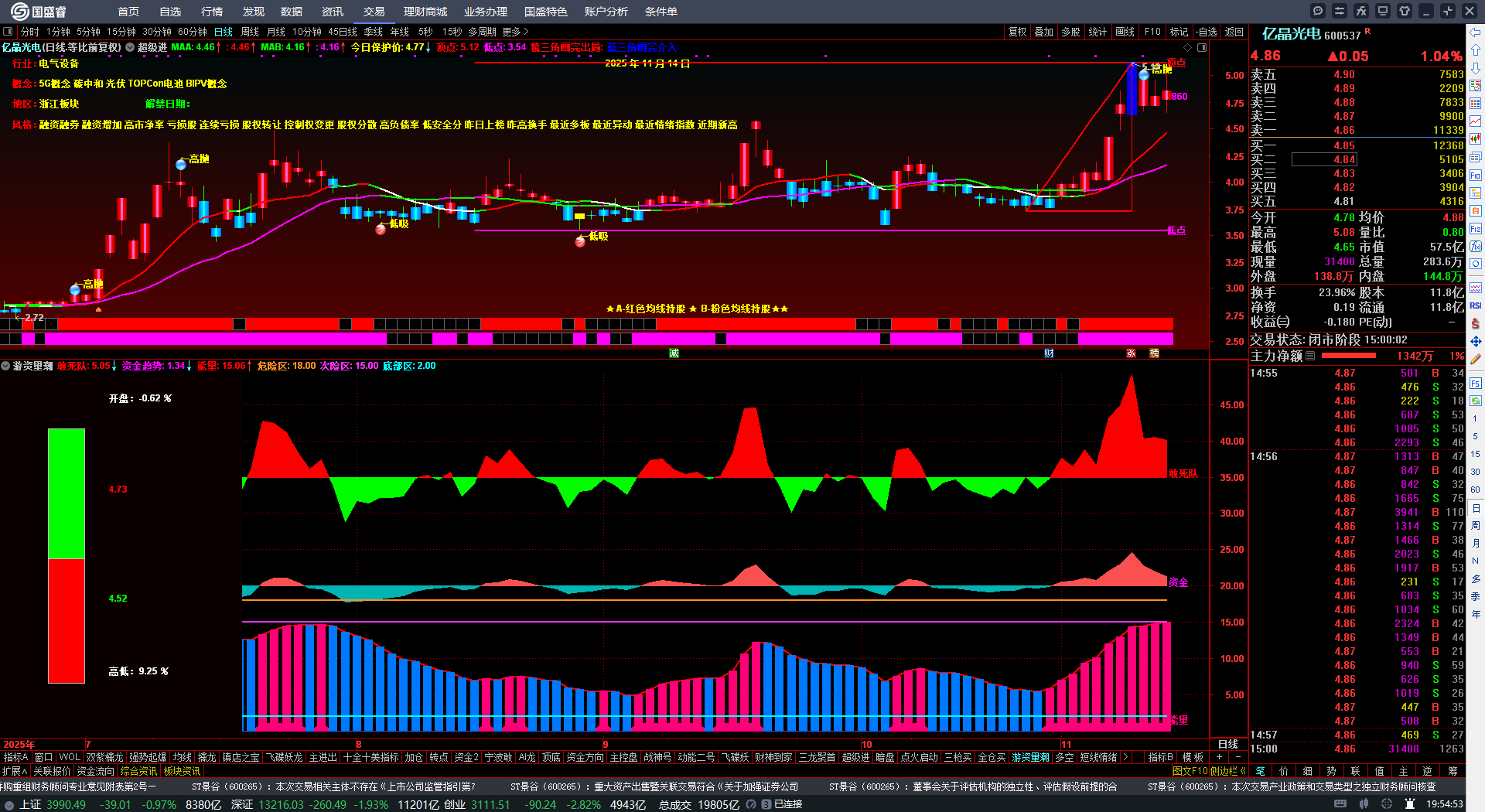Open the 超级进 indicator dropdown circle in header
The image size is (1485, 812).
coord(130,47)
